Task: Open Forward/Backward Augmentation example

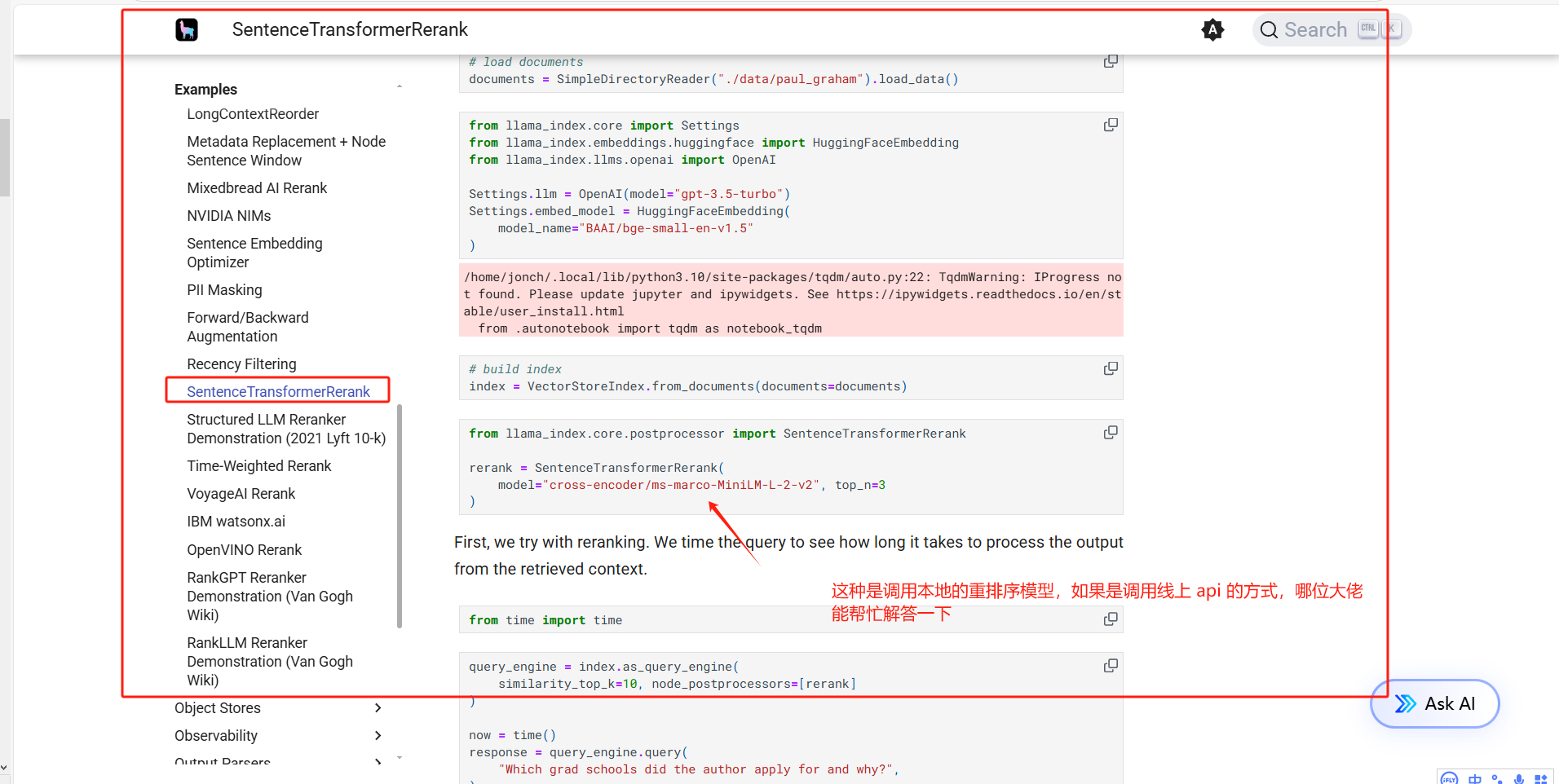Action: [x=248, y=327]
